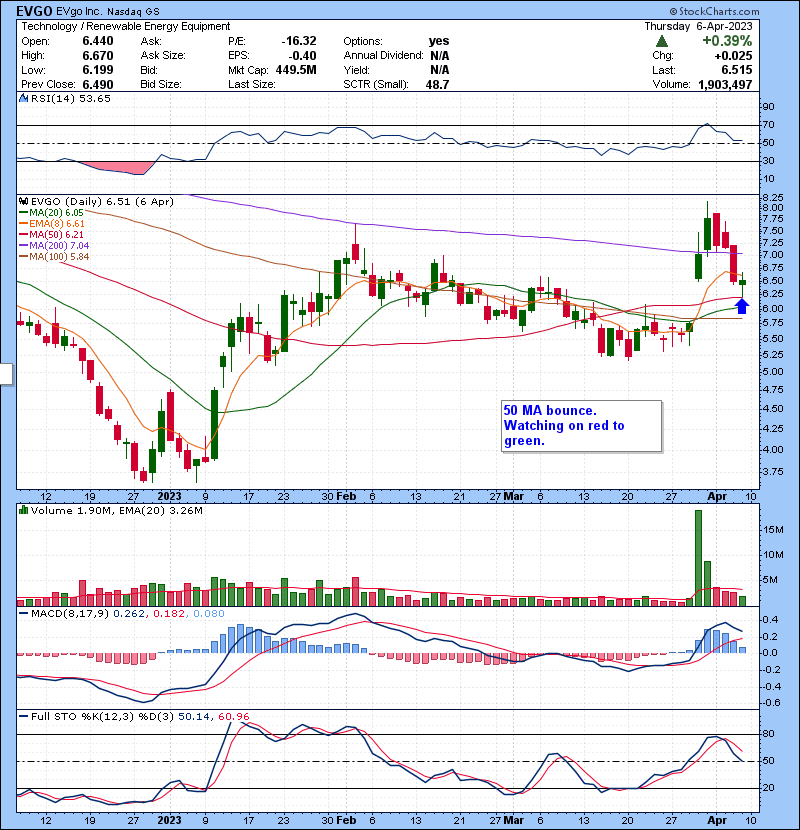The width and height of the screenshot is (800, 830).
Task: Click the Mkt Cap value 449.5M
Action: click(x=296, y=70)
